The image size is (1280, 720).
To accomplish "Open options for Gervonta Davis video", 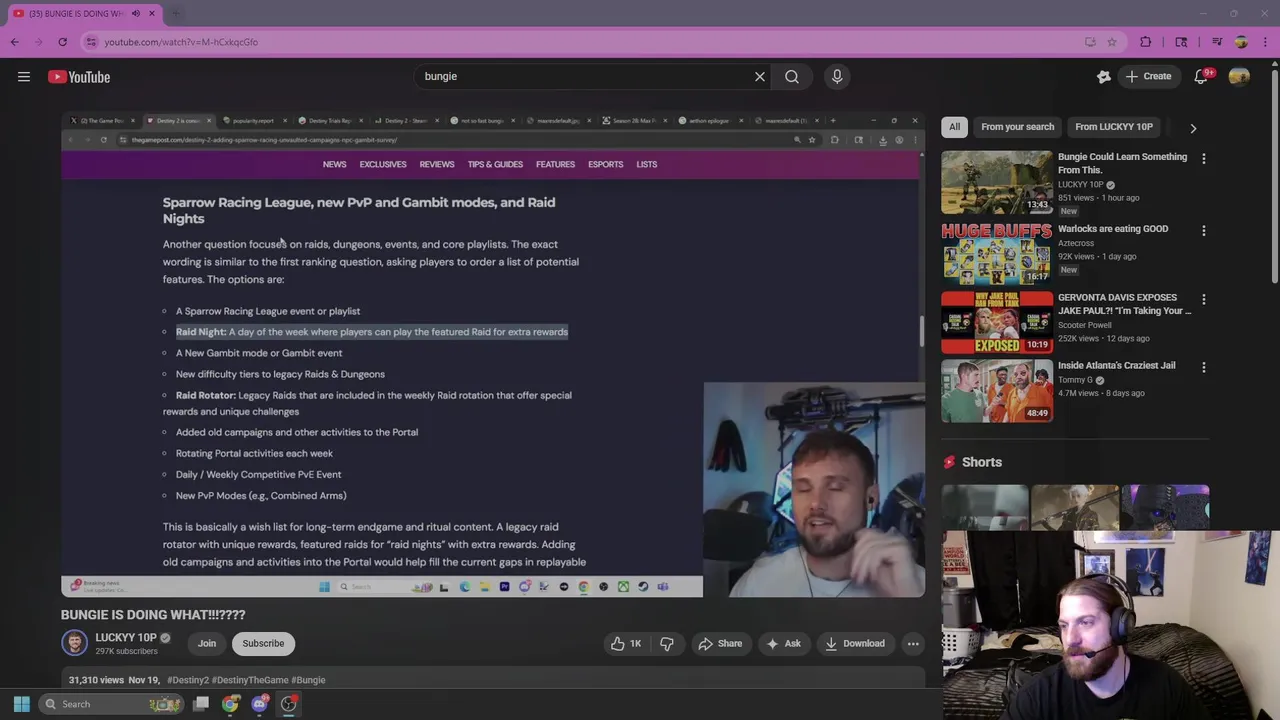I will pos(1203,300).
